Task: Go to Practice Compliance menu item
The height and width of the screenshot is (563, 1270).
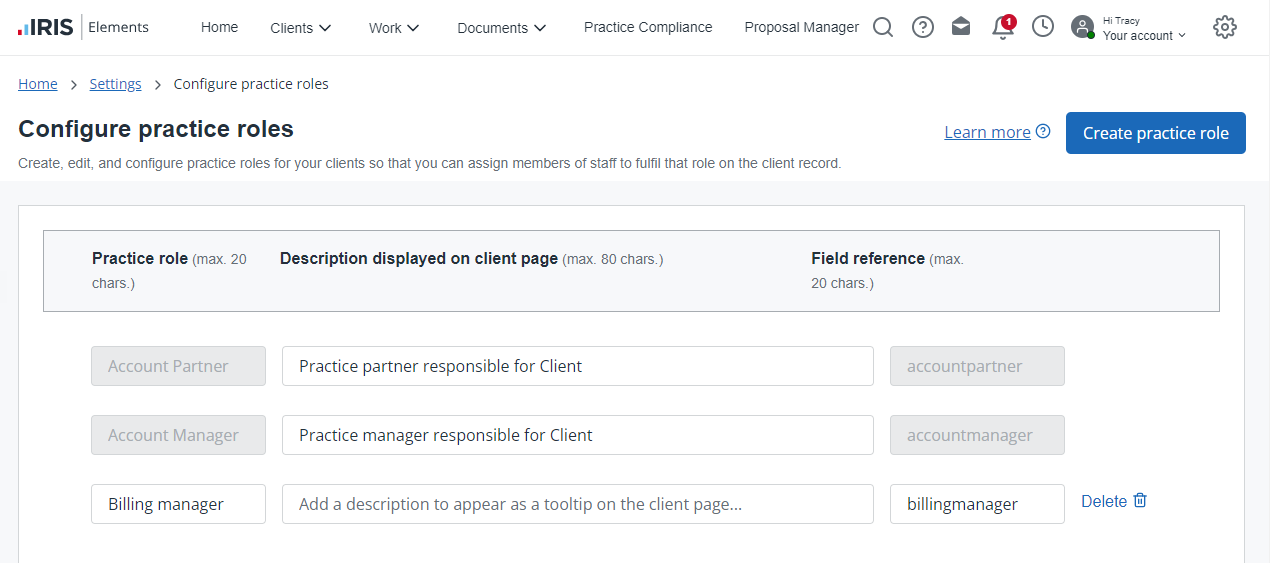Action: (648, 27)
